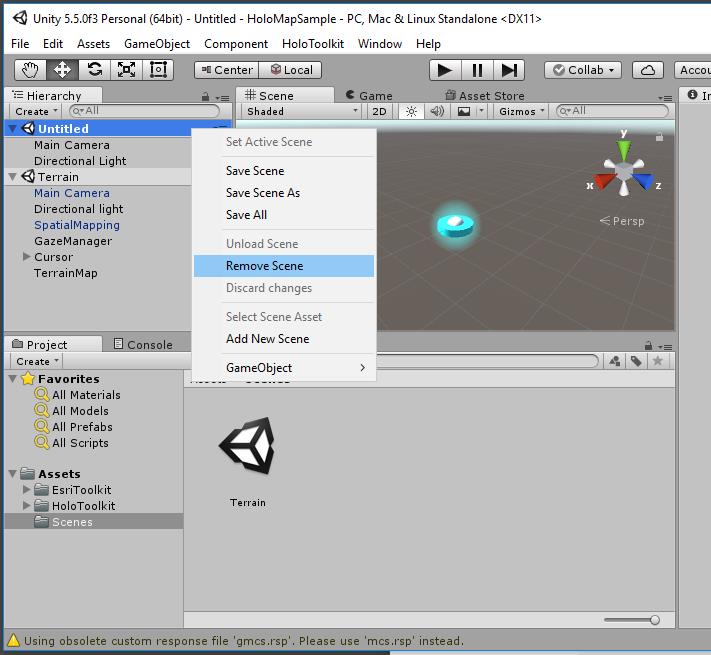
Task: Toggle scene lighting sun icon
Action: pyautogui.click(x=411, y=112)
